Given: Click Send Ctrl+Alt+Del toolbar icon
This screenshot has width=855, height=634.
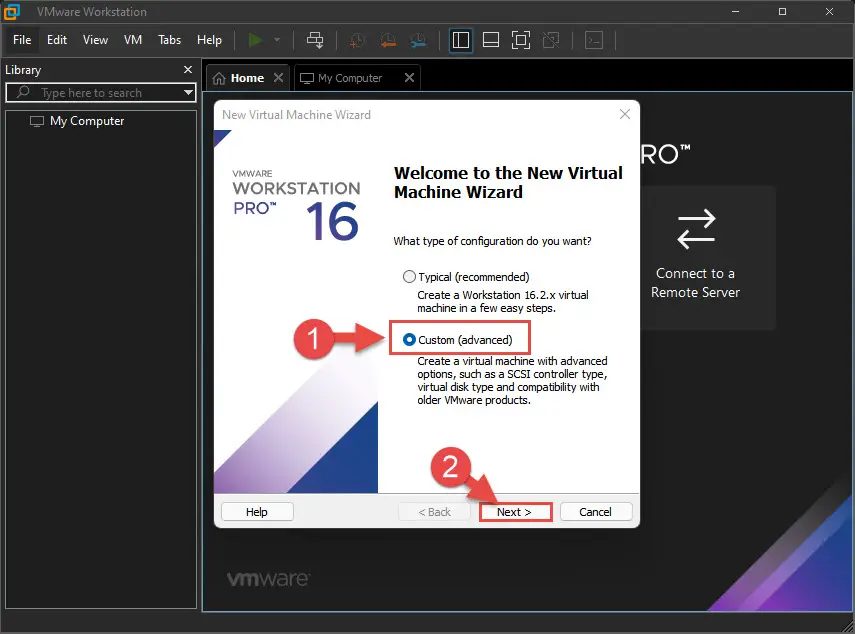Looking at the screenshot, I should [315, 40].
